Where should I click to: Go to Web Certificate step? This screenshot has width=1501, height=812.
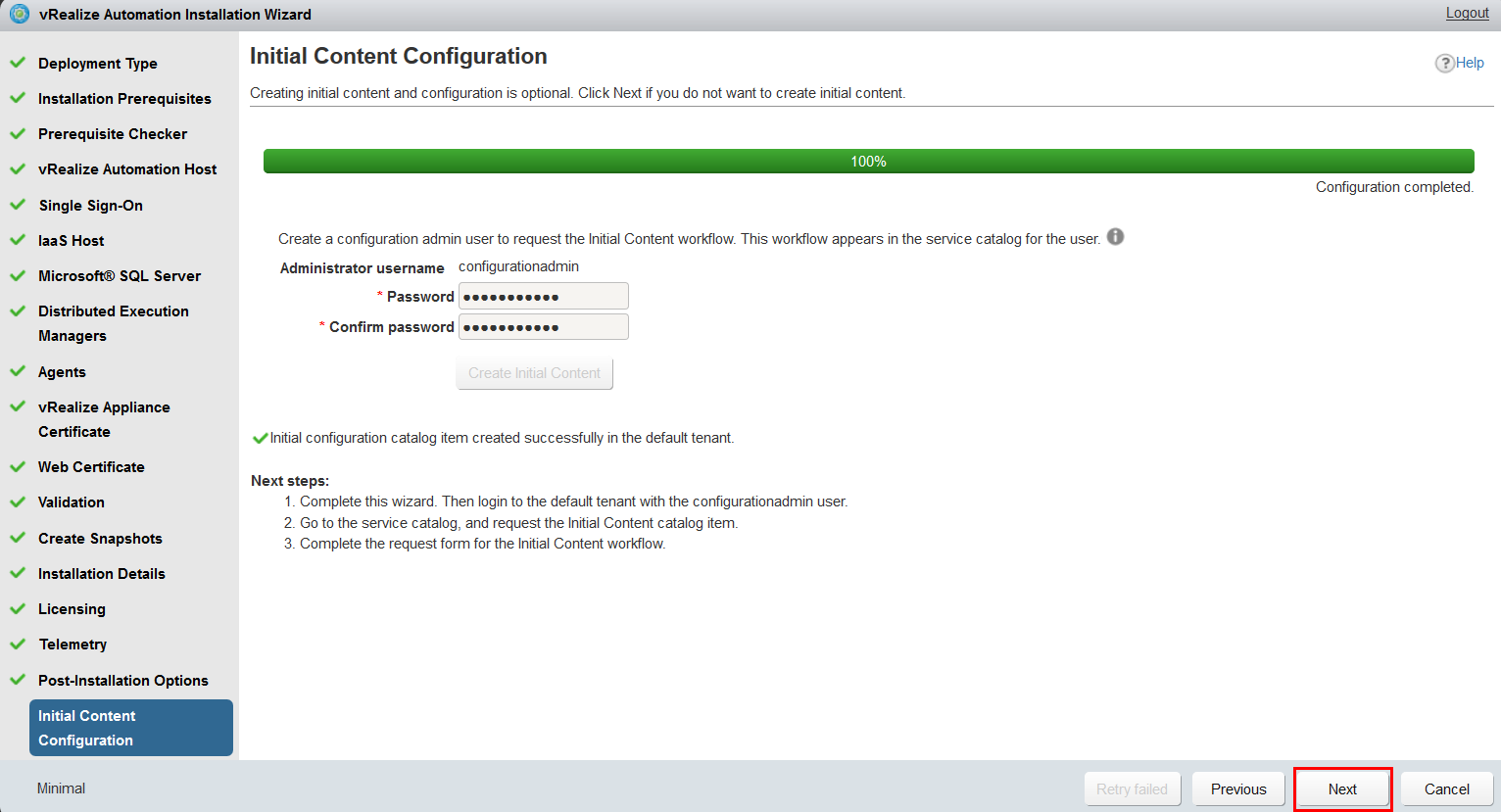click(x=91, y=466)
